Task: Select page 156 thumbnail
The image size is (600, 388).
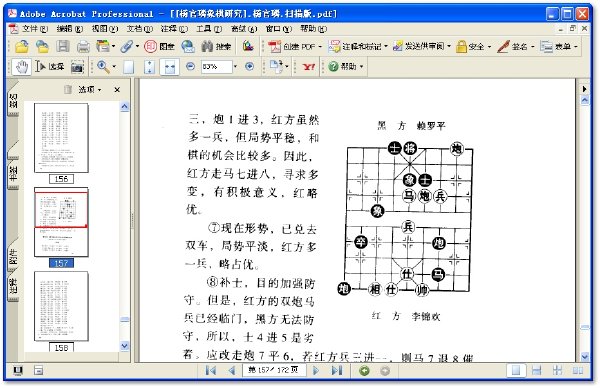Action: point(61,138)
